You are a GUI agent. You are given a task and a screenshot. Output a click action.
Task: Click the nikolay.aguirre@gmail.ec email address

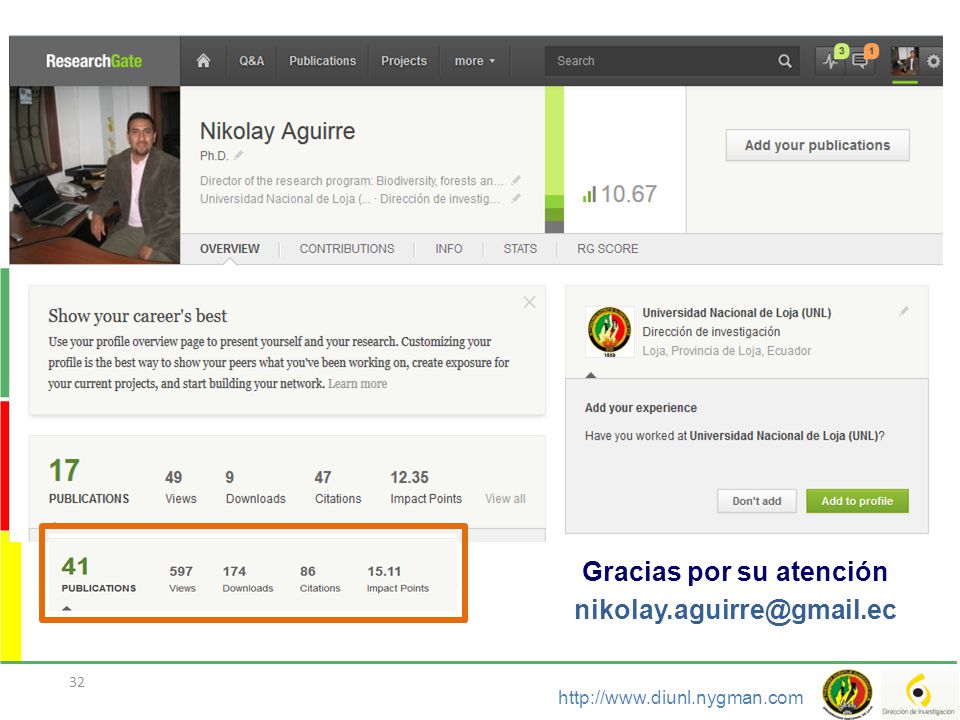735,610
